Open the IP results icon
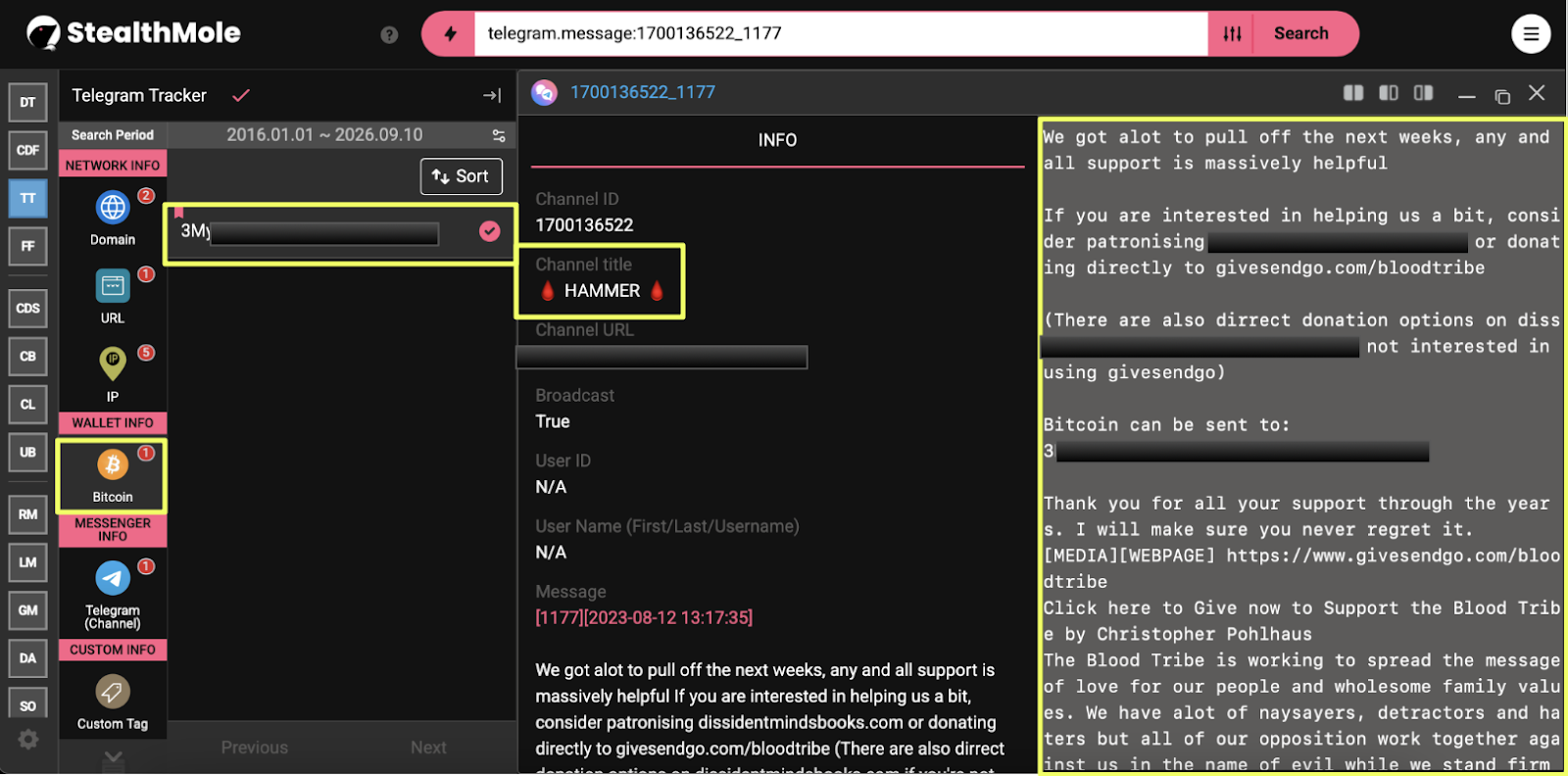The image size is (1568, 776). click(x=113, y=364)
